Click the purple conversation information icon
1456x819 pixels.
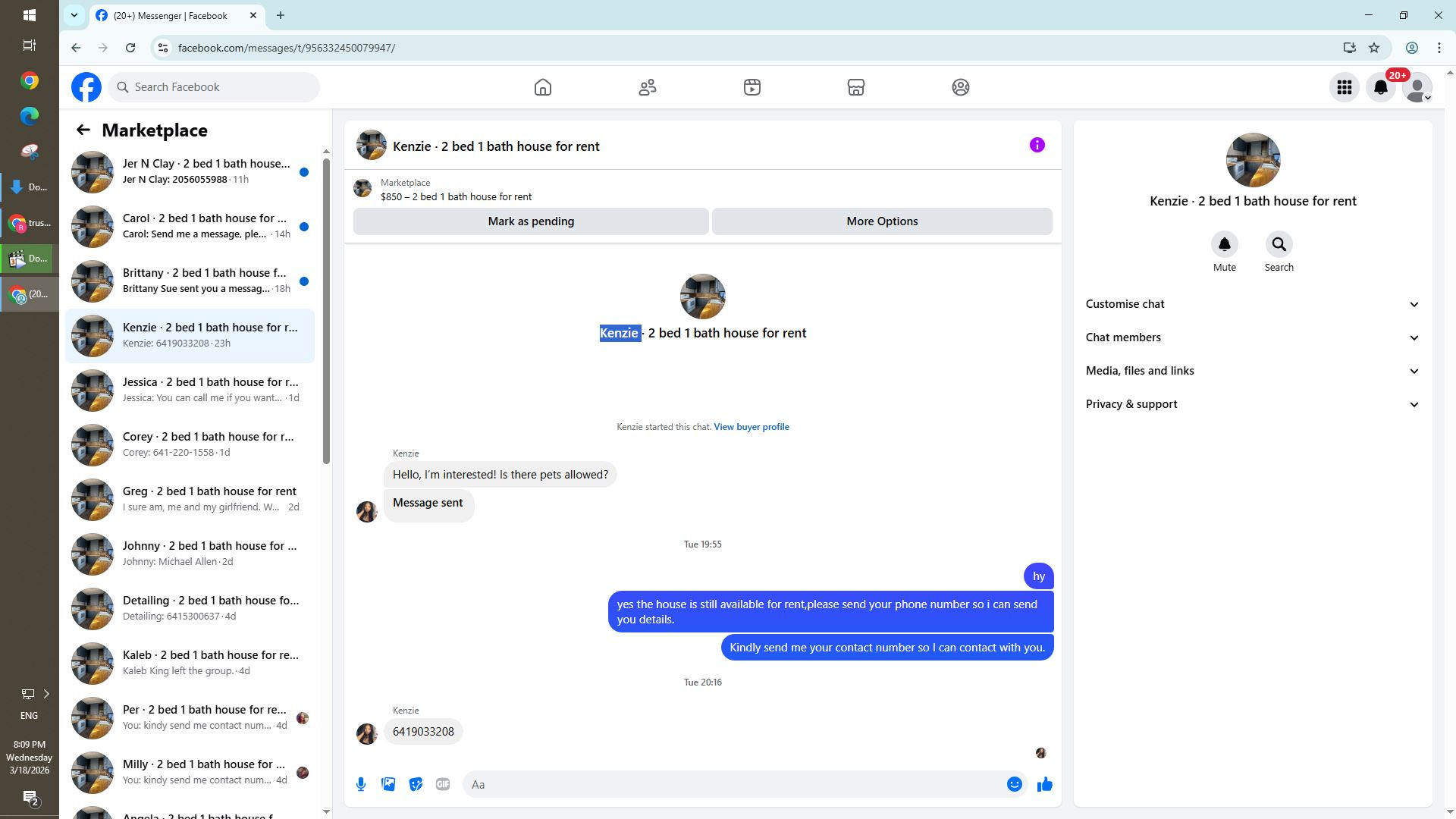click(1037, 145)
